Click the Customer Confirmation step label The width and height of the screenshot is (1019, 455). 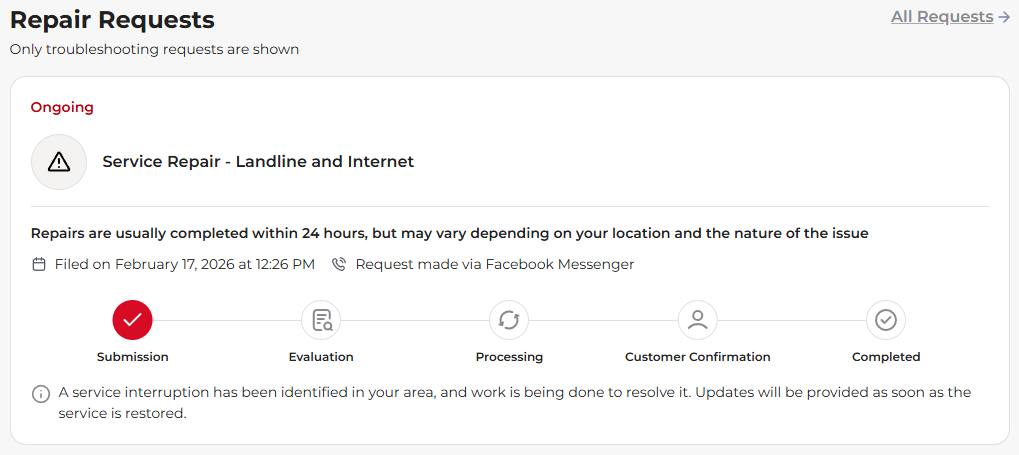click(x=697, y=357)
